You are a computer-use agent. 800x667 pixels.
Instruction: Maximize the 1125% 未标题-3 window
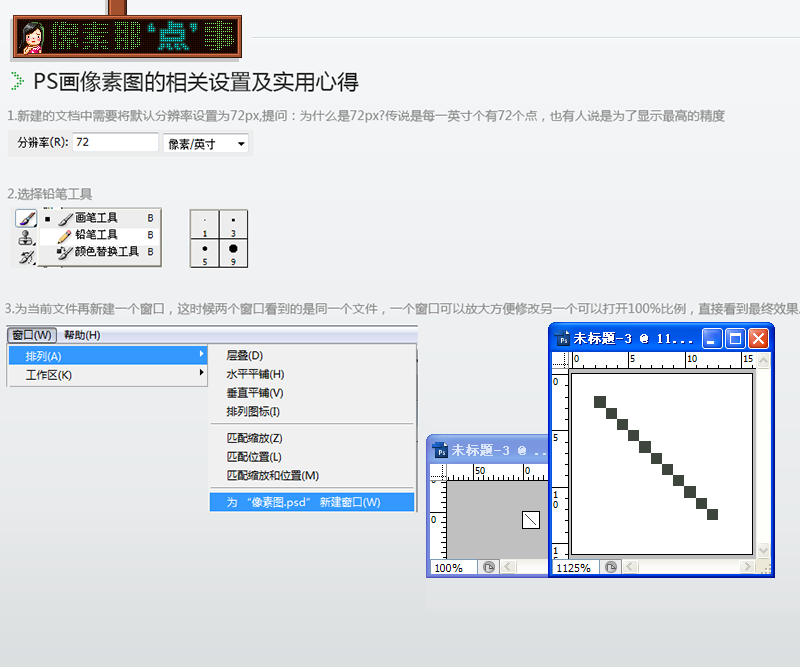click(x=735, y=338)
